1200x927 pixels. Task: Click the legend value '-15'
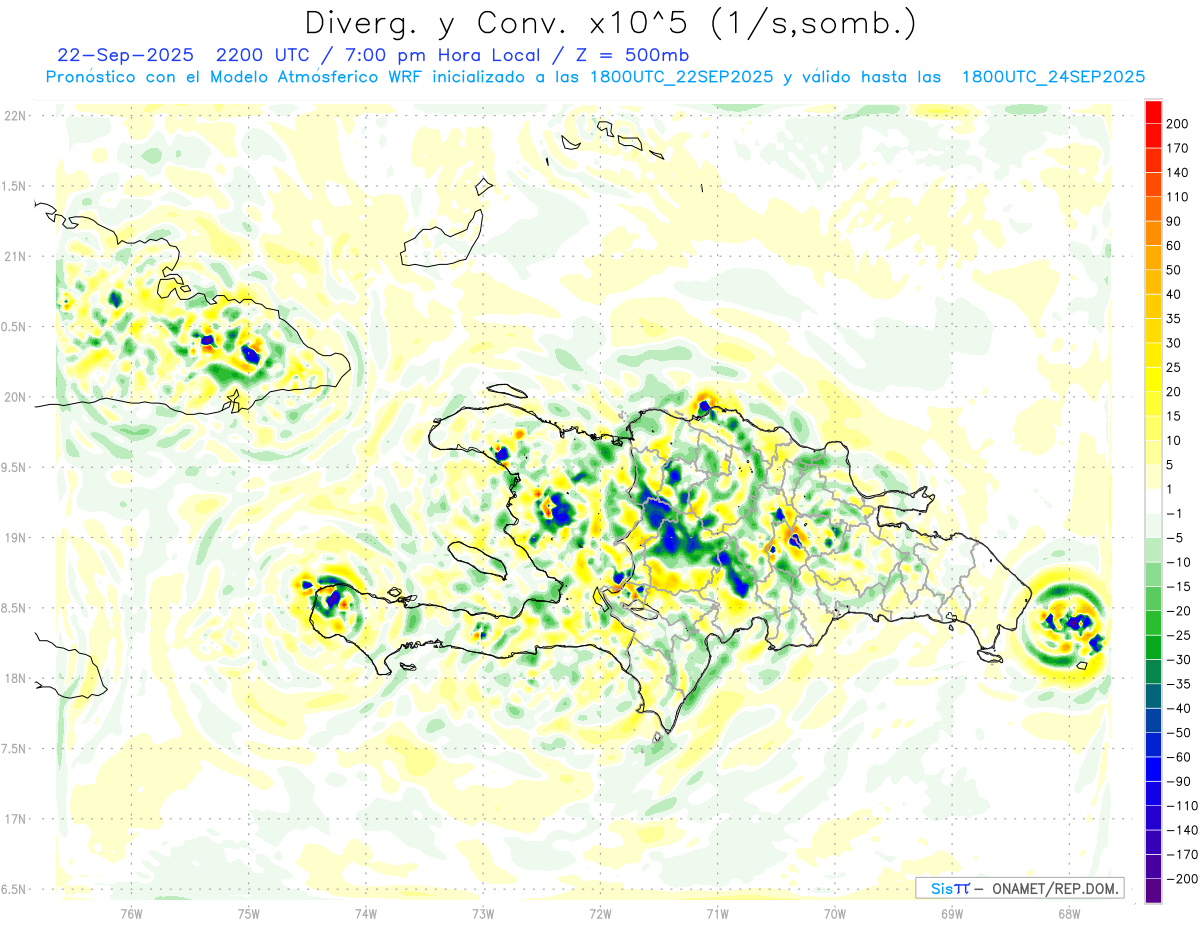[x=1178, y=587]
